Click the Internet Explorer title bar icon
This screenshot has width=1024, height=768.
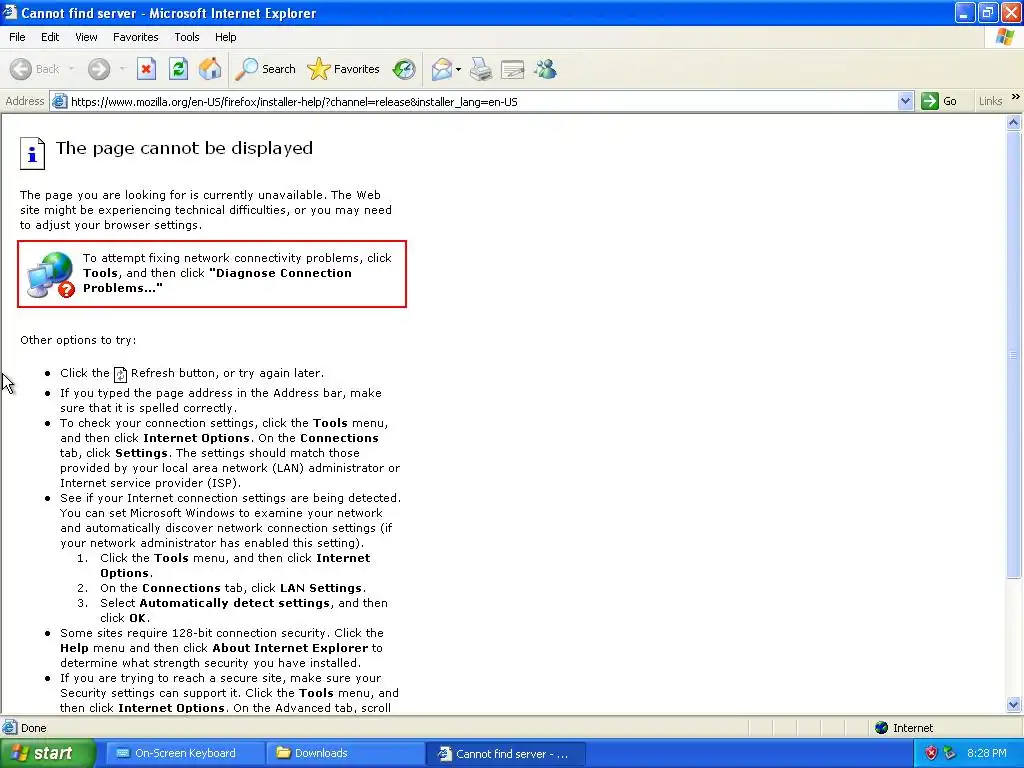tap(10, 12)
